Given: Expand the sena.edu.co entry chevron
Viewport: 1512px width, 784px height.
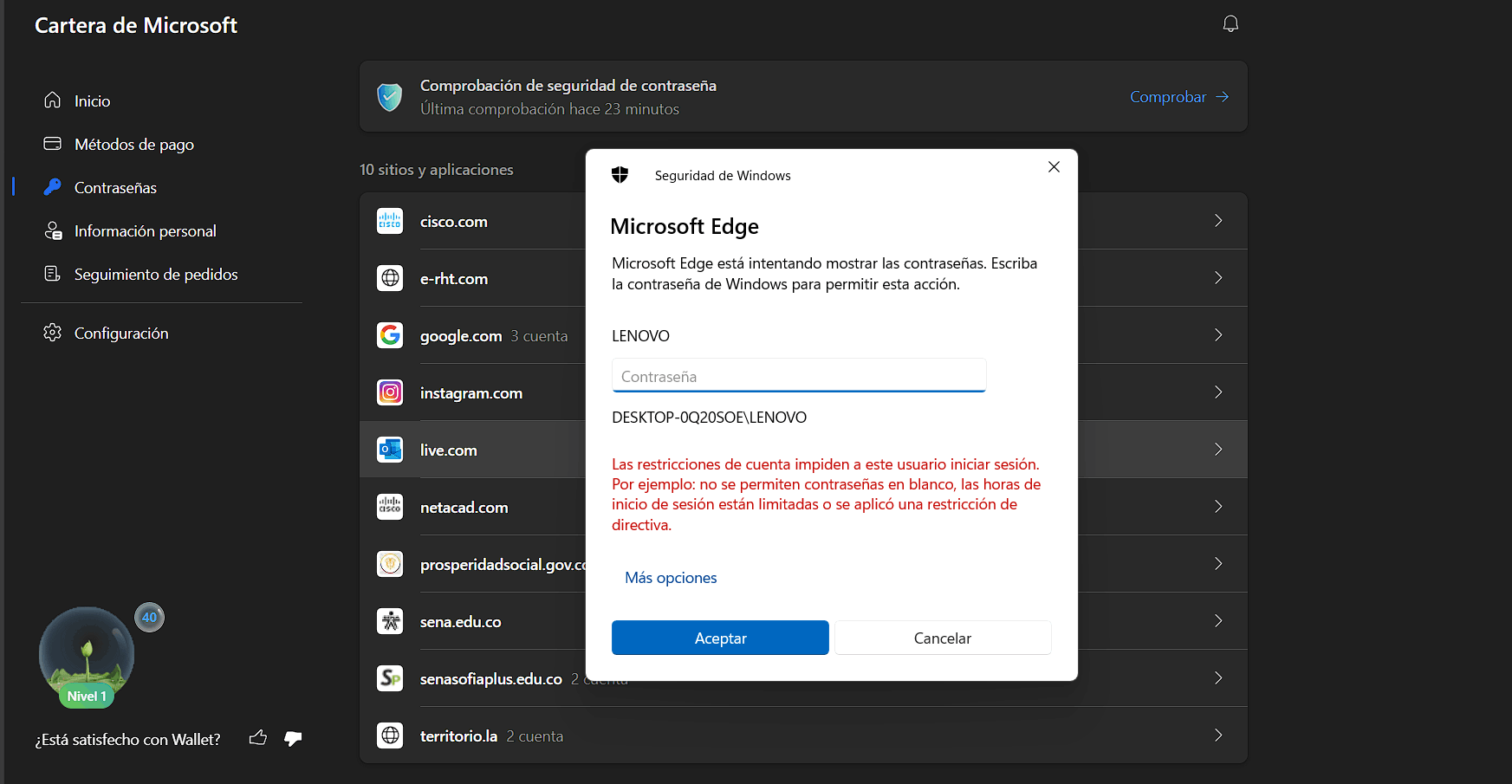Looking at the screenshot, I should click(1218, 621).
